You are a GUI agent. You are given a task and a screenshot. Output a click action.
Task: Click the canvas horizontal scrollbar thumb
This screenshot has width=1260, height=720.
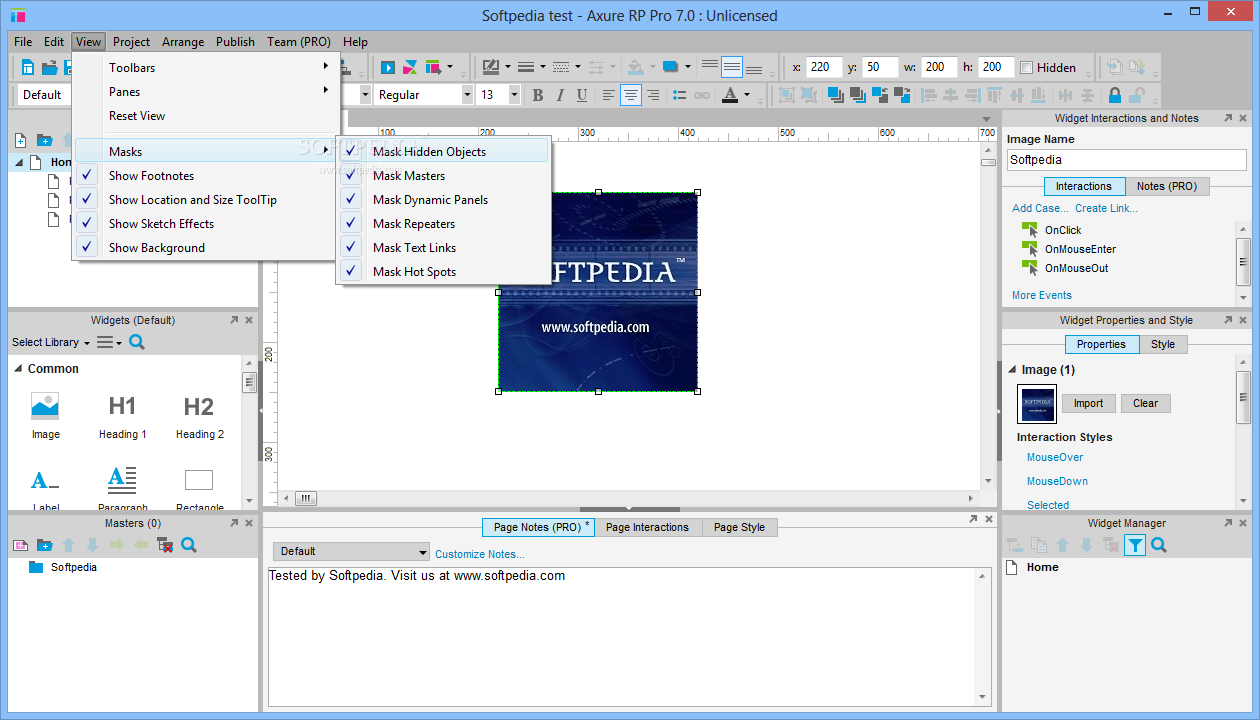pyautogui.click(x=306, y=498)
